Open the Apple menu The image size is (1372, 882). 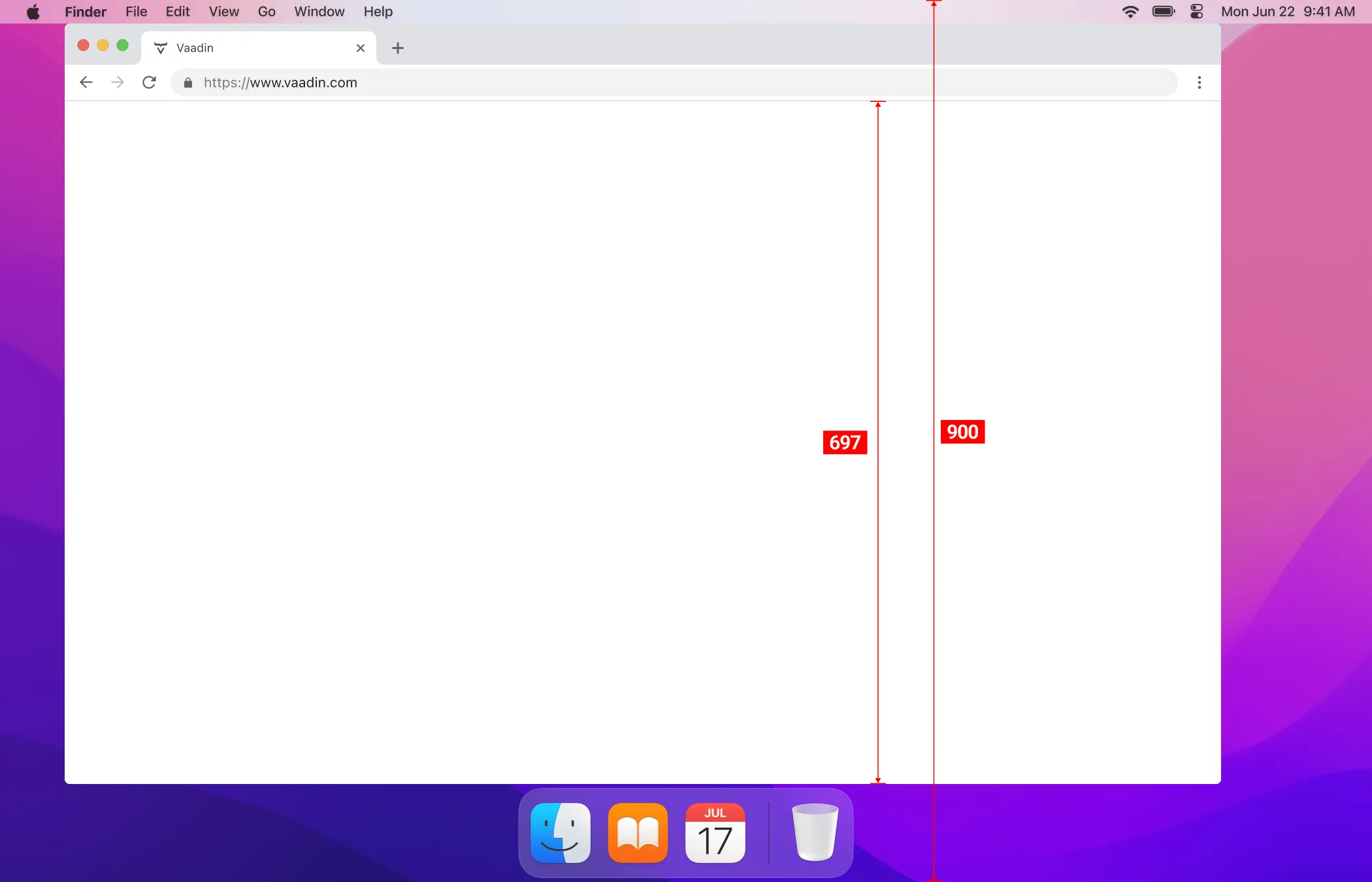[x=33, y=11]
